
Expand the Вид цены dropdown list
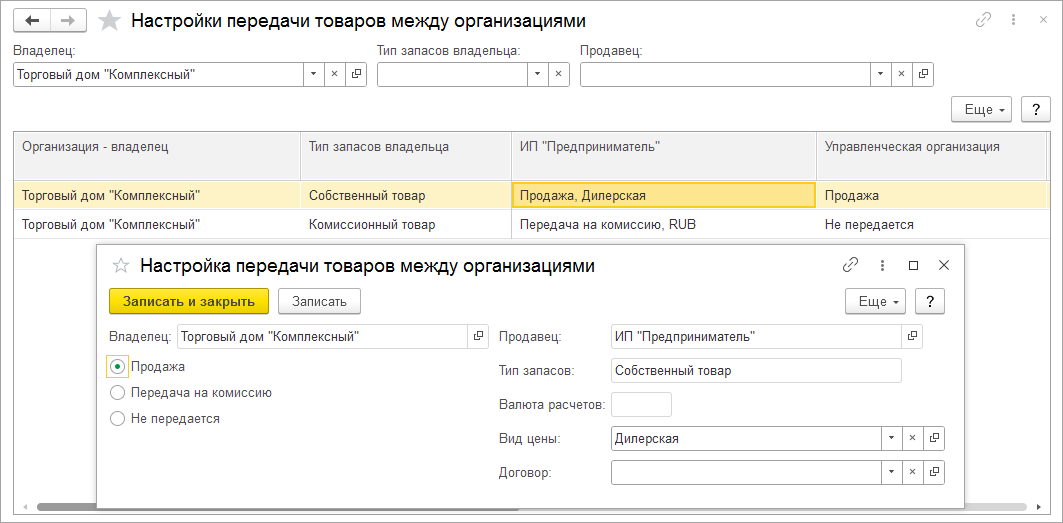890,438
